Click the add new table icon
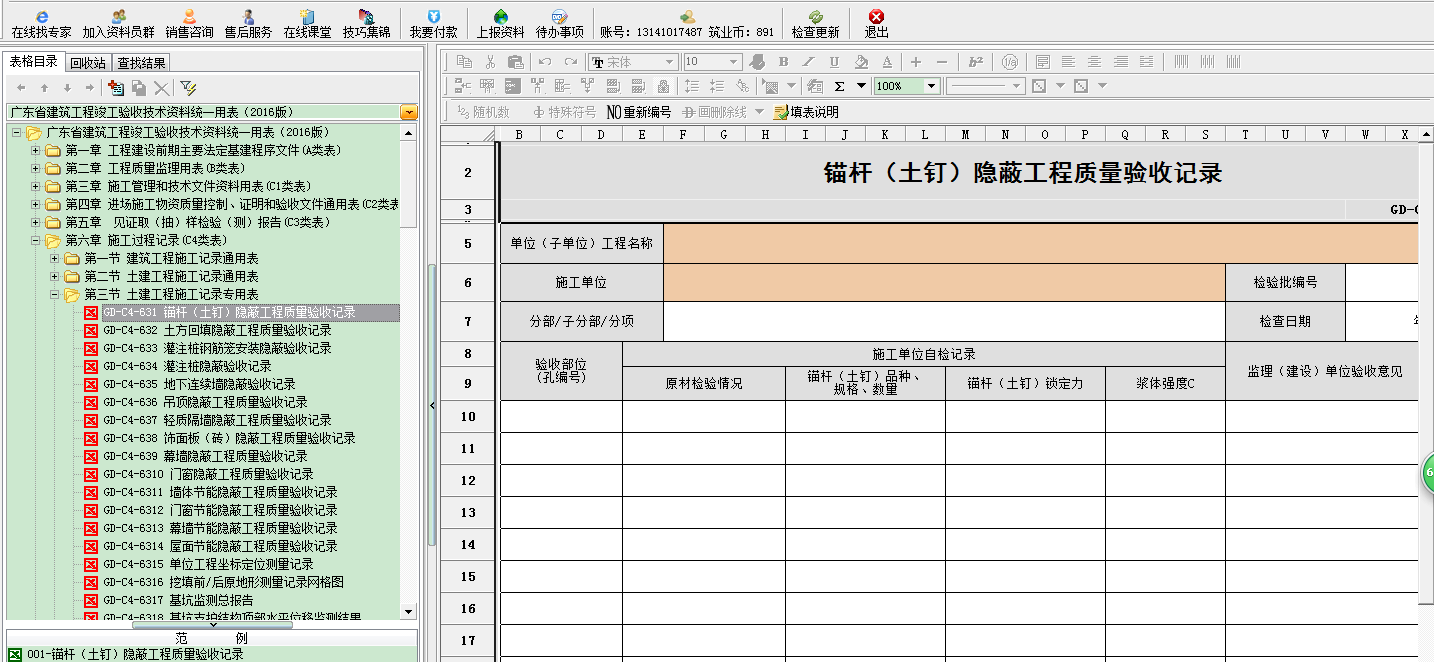This screenshot has height=662, width=1434. tap(117, 88)
